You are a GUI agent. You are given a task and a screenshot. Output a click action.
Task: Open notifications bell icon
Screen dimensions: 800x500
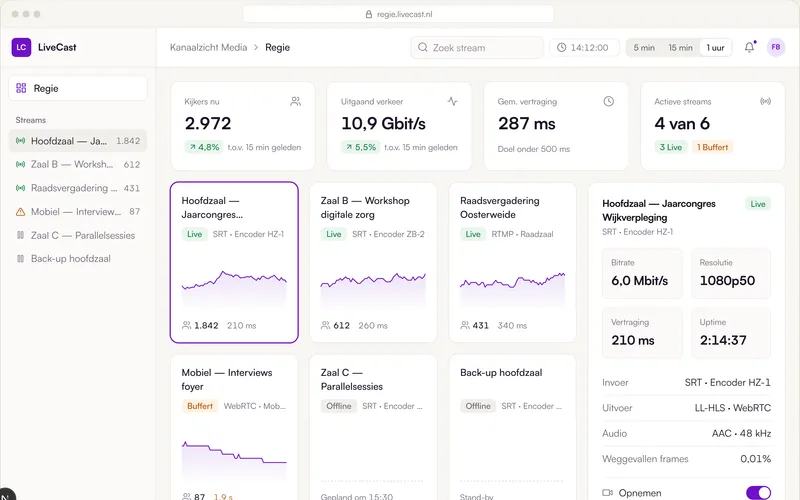(x=749, y=47)
